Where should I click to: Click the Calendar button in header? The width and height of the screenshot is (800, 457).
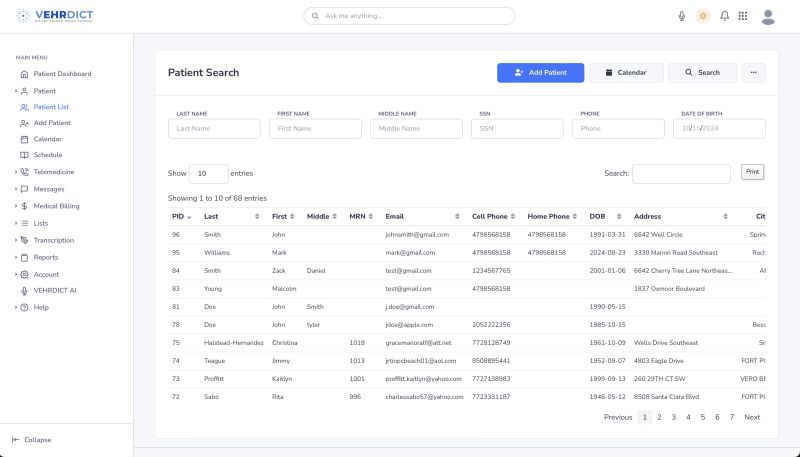626,73
